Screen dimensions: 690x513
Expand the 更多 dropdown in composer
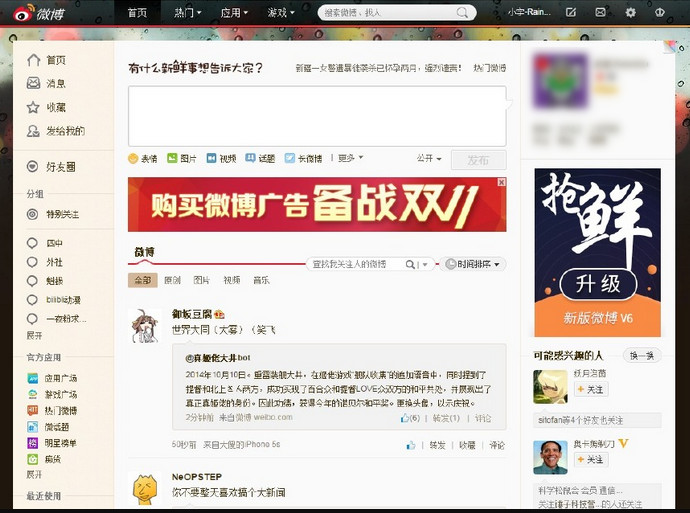pyautogui.click(x=350, y=158)
